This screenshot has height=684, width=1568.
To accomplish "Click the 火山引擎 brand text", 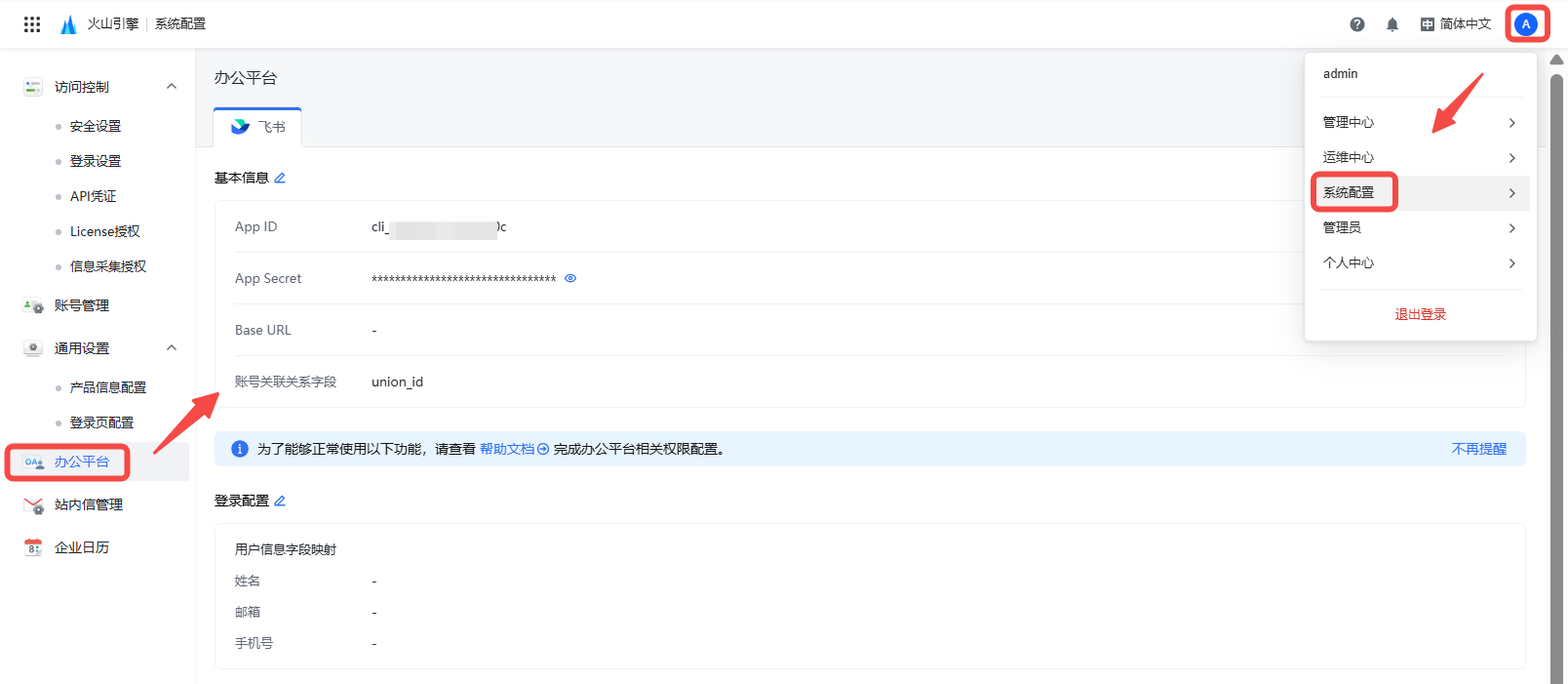I will (113, 24).
